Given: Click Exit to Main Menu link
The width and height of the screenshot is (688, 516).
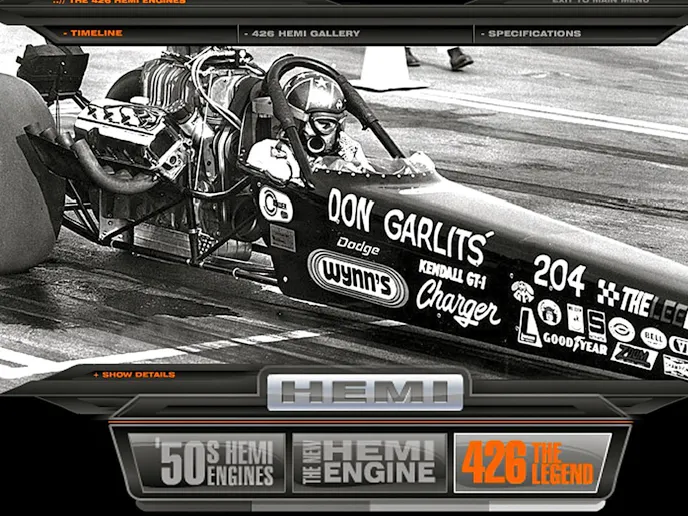Looking at the screenshot, I should (599, 2).
